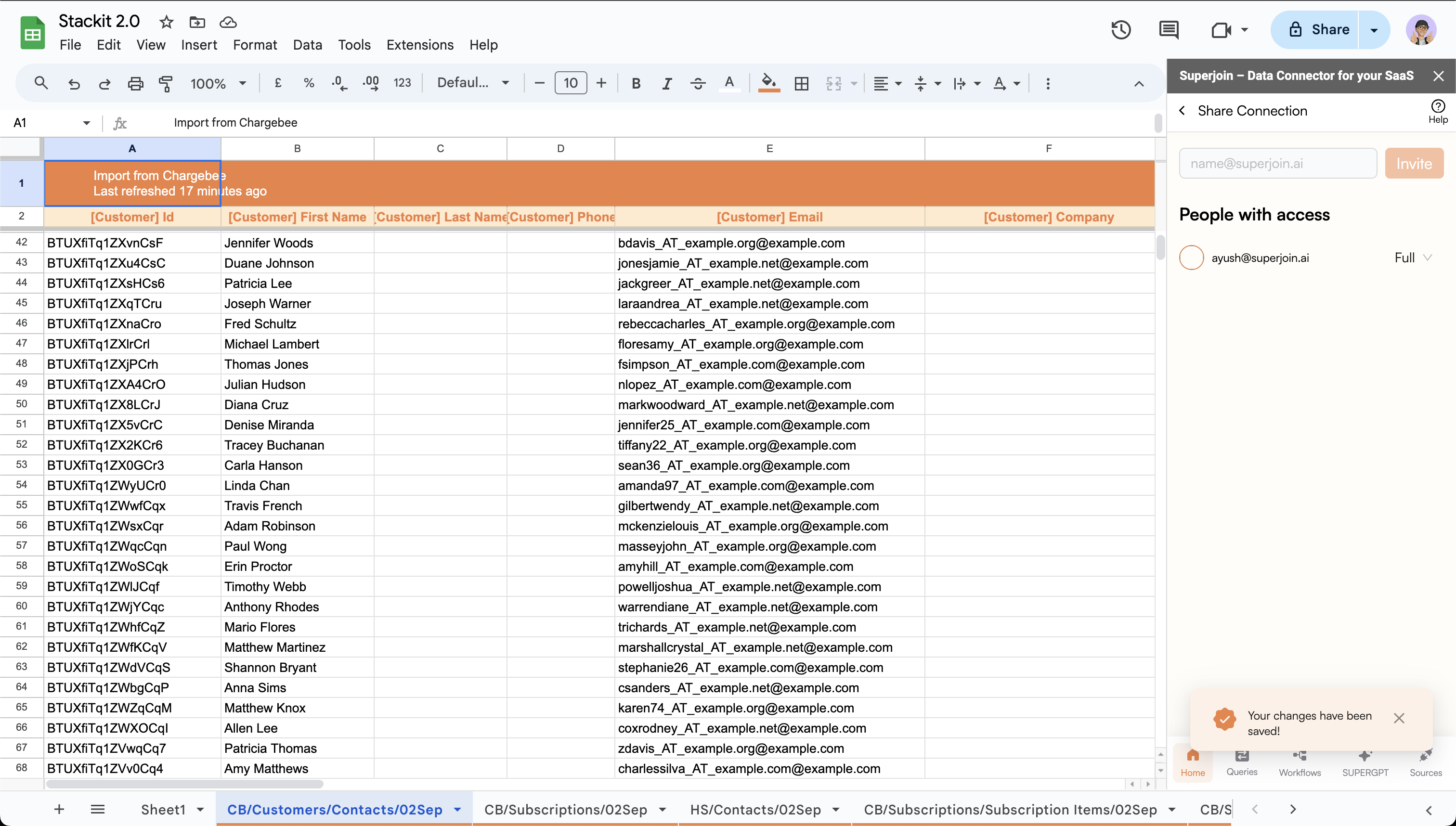Click the Invite button
The width and height of the screenshot is (1456, 826).
pos(1414,163)
